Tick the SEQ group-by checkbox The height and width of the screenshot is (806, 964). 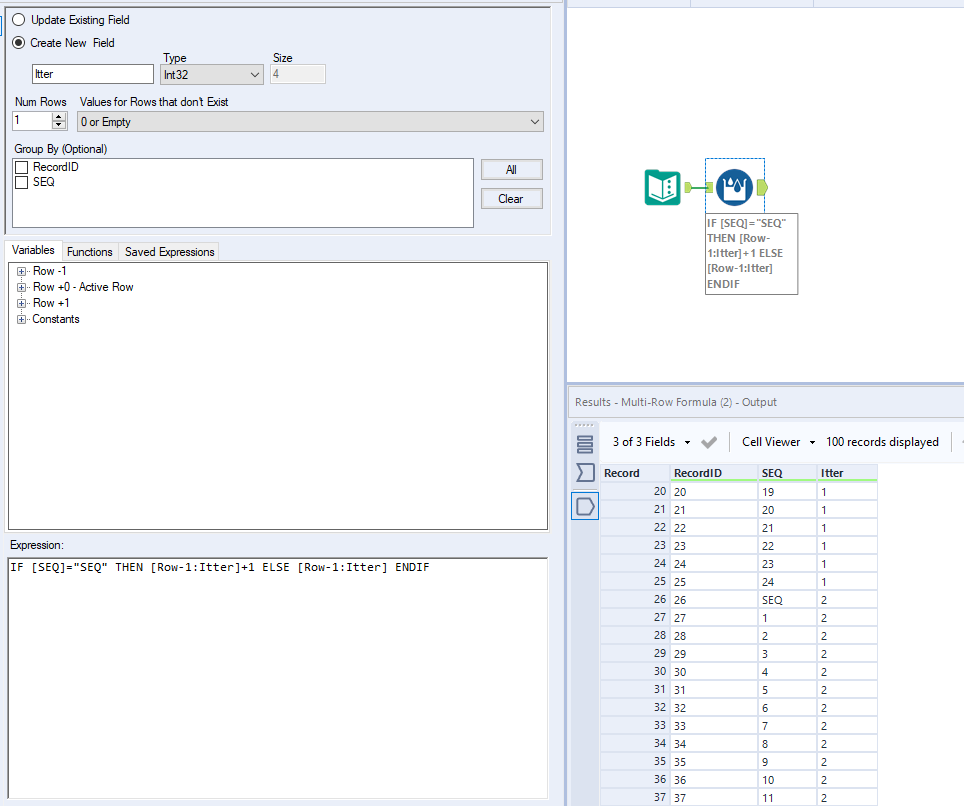pyautogui.click(x=21, y=182)
